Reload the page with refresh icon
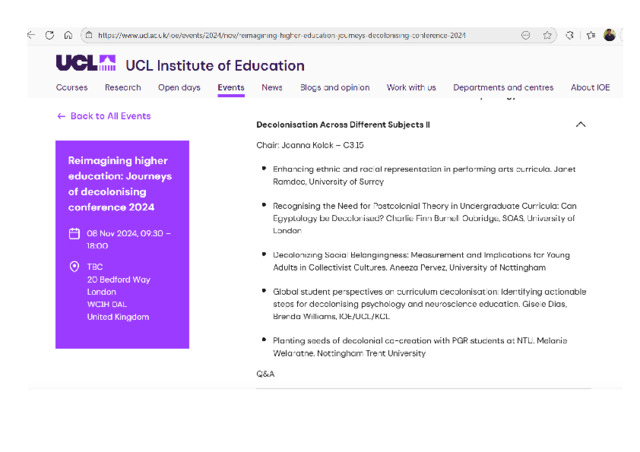The width and height of the screenshot is (640, 452). [50, 35]
